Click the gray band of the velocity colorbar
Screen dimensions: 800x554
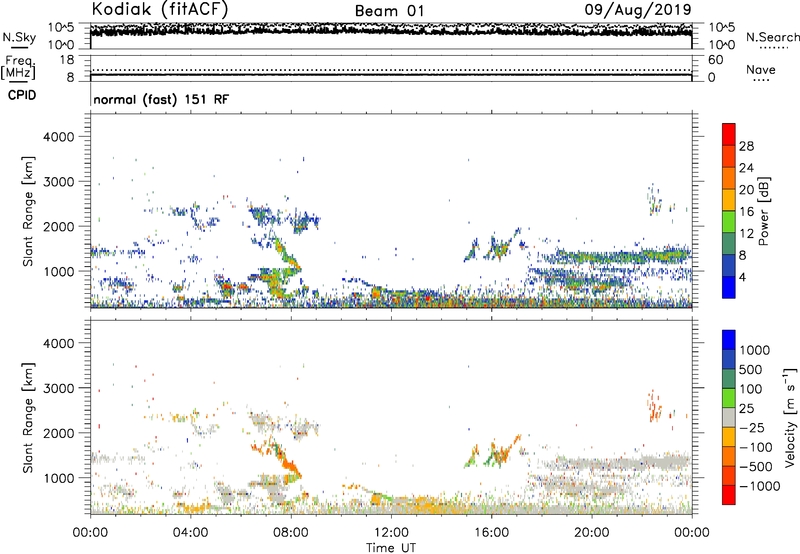[729, 418]
